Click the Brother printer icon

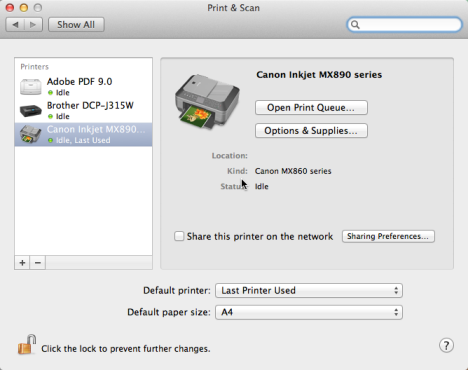point(31,110)
